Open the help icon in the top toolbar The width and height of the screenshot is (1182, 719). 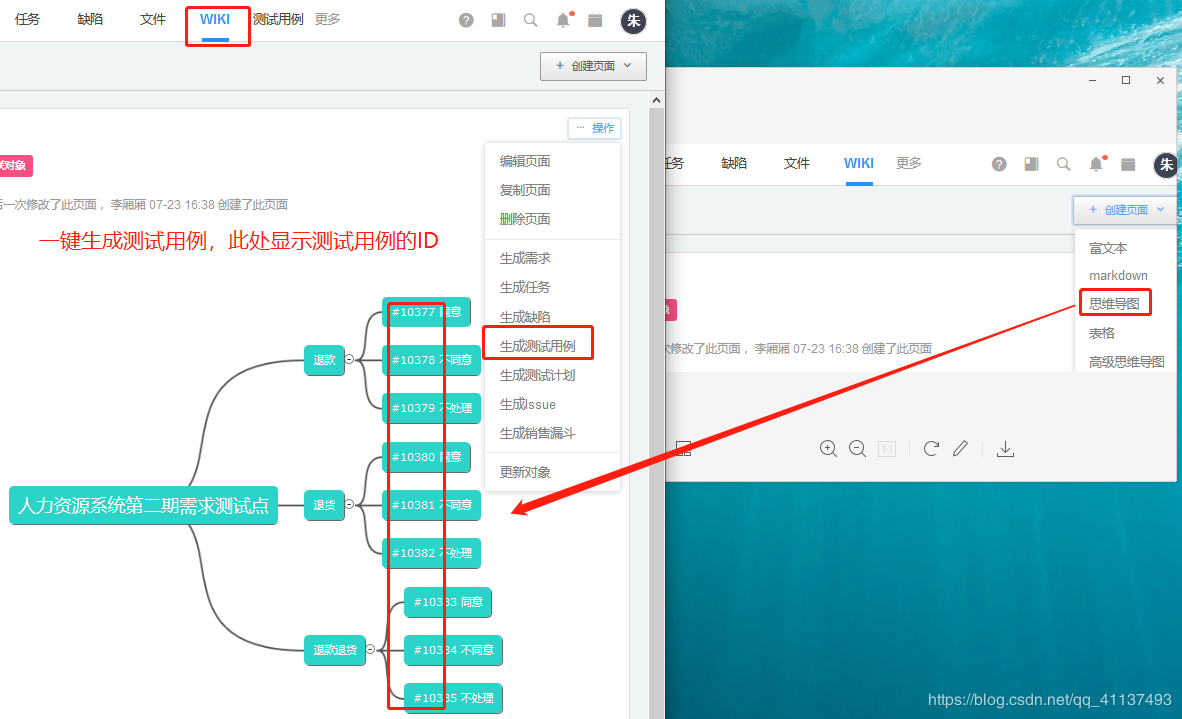coord(466,19)
